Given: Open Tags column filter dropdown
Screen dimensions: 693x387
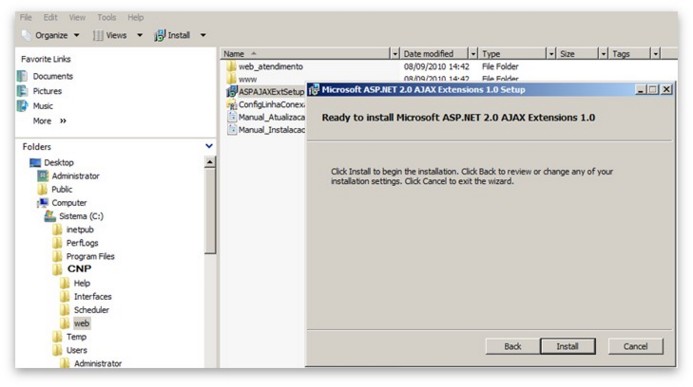Looking at the screenshot, I should 655,54.
